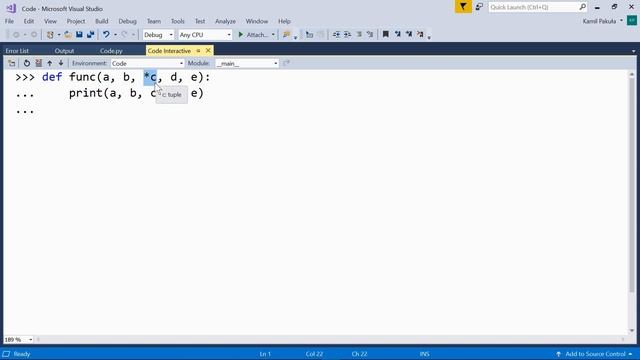Click the next history down arrow
Viewport: 640px width, 360px height.
(61, 63)
